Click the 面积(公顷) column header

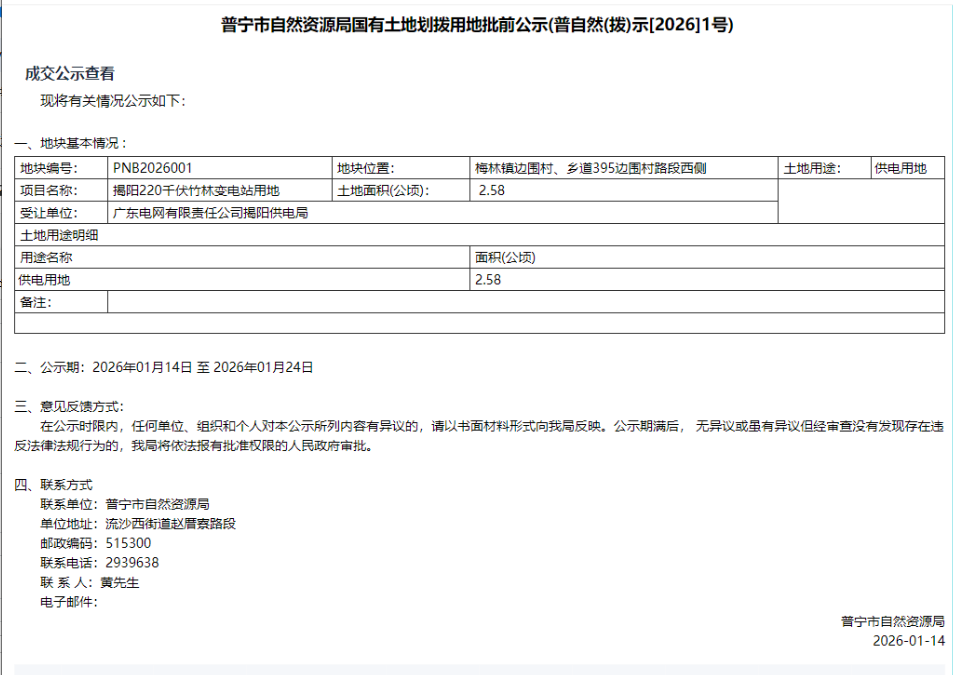coord(506,258)
